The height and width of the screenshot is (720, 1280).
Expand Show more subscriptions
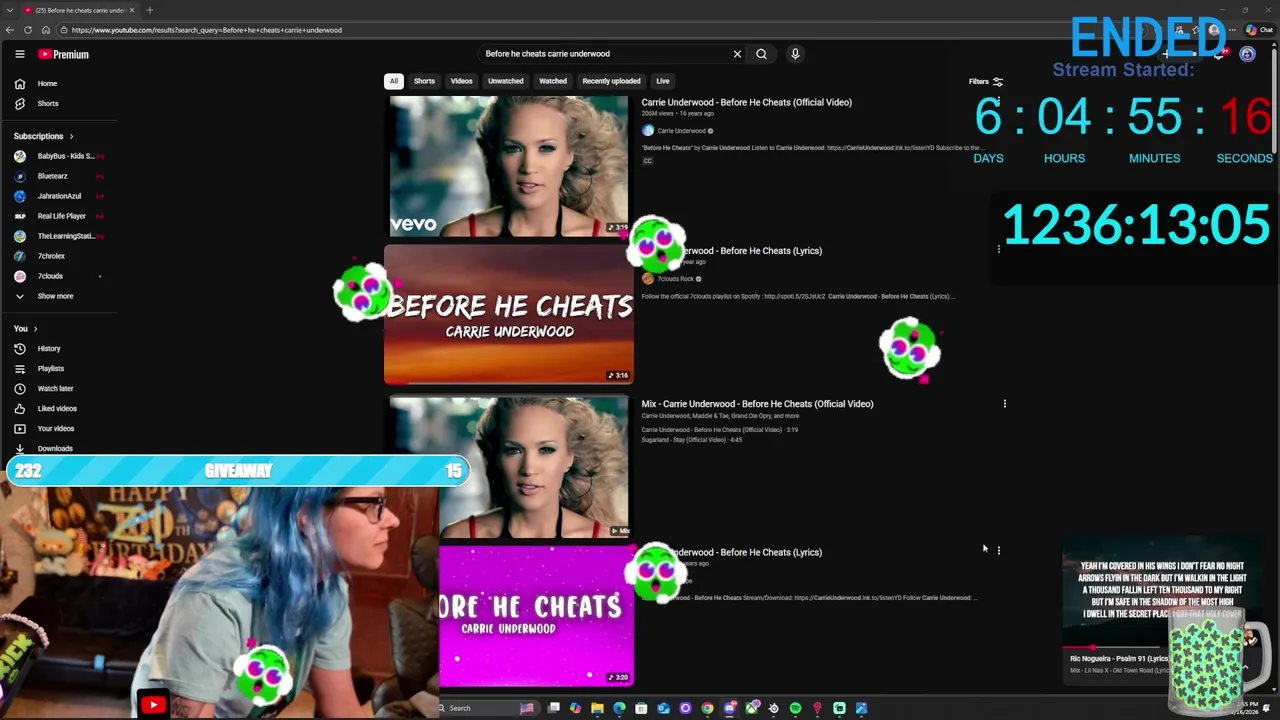[x=55, y=296]
